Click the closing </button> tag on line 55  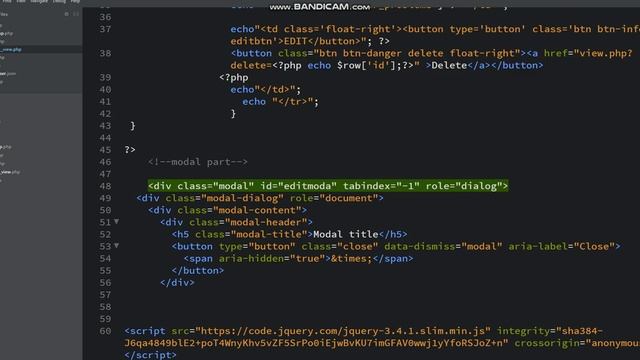pos(198,271)
